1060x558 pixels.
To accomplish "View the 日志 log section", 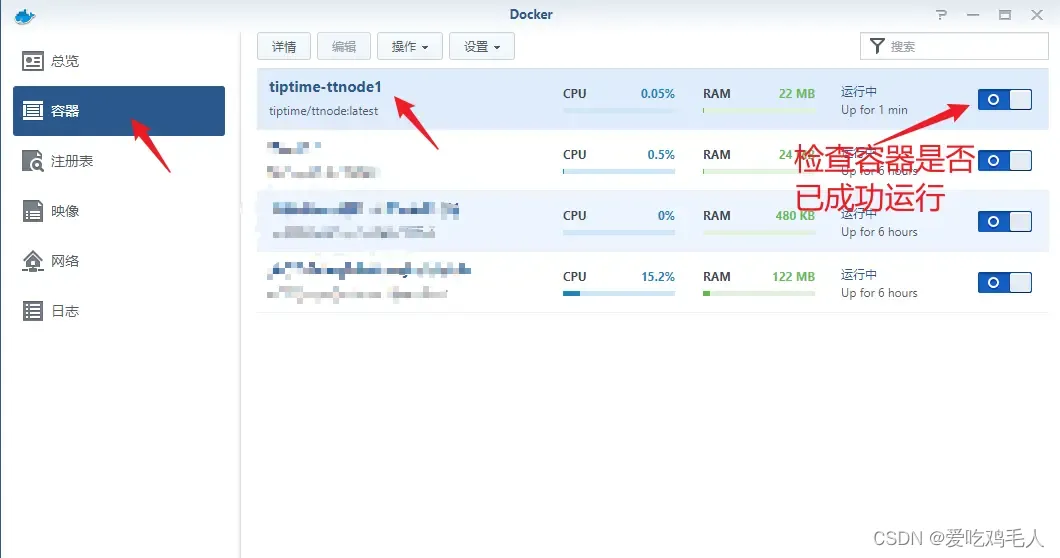I will point(119,311).
